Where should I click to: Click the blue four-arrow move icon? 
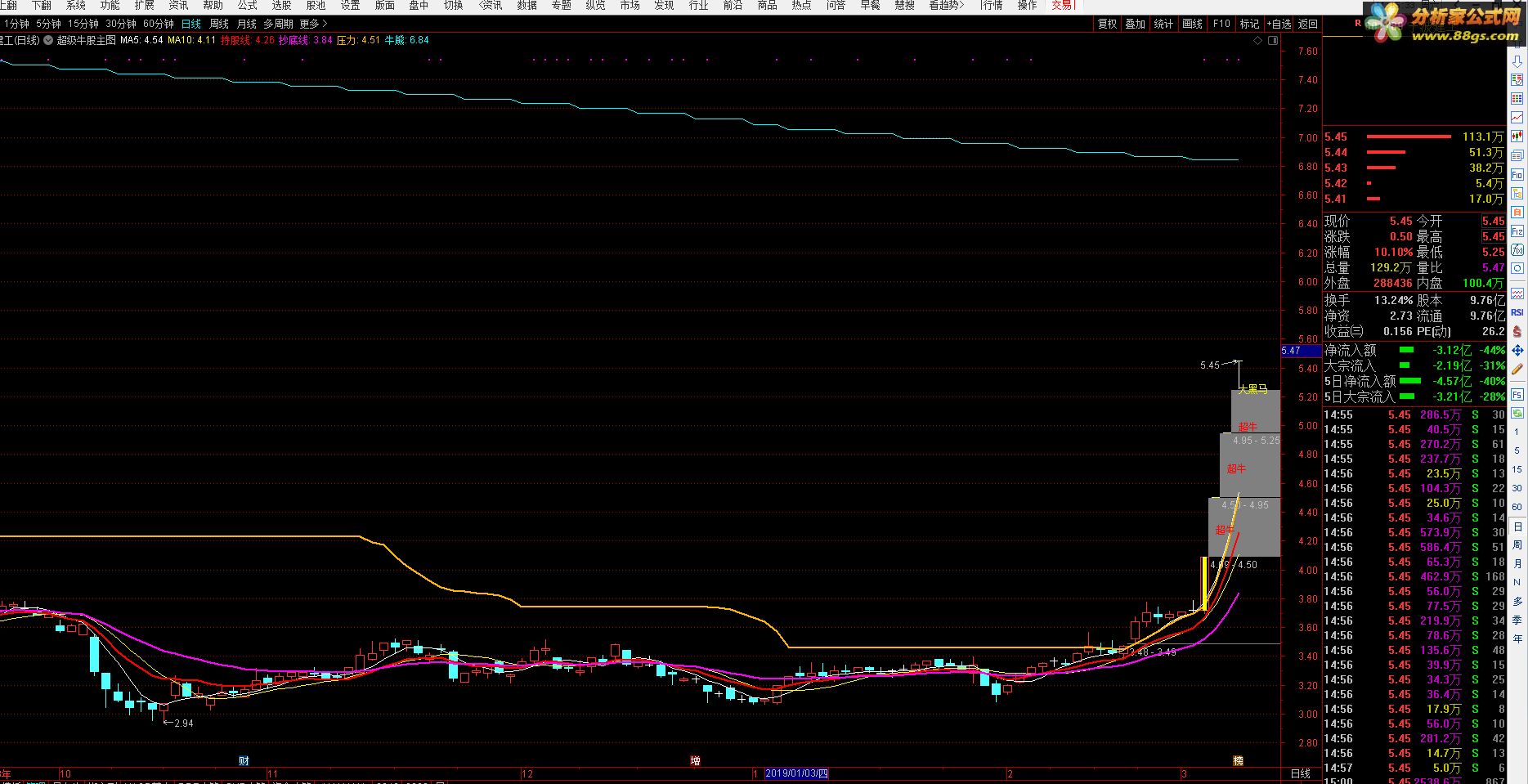1517,350
